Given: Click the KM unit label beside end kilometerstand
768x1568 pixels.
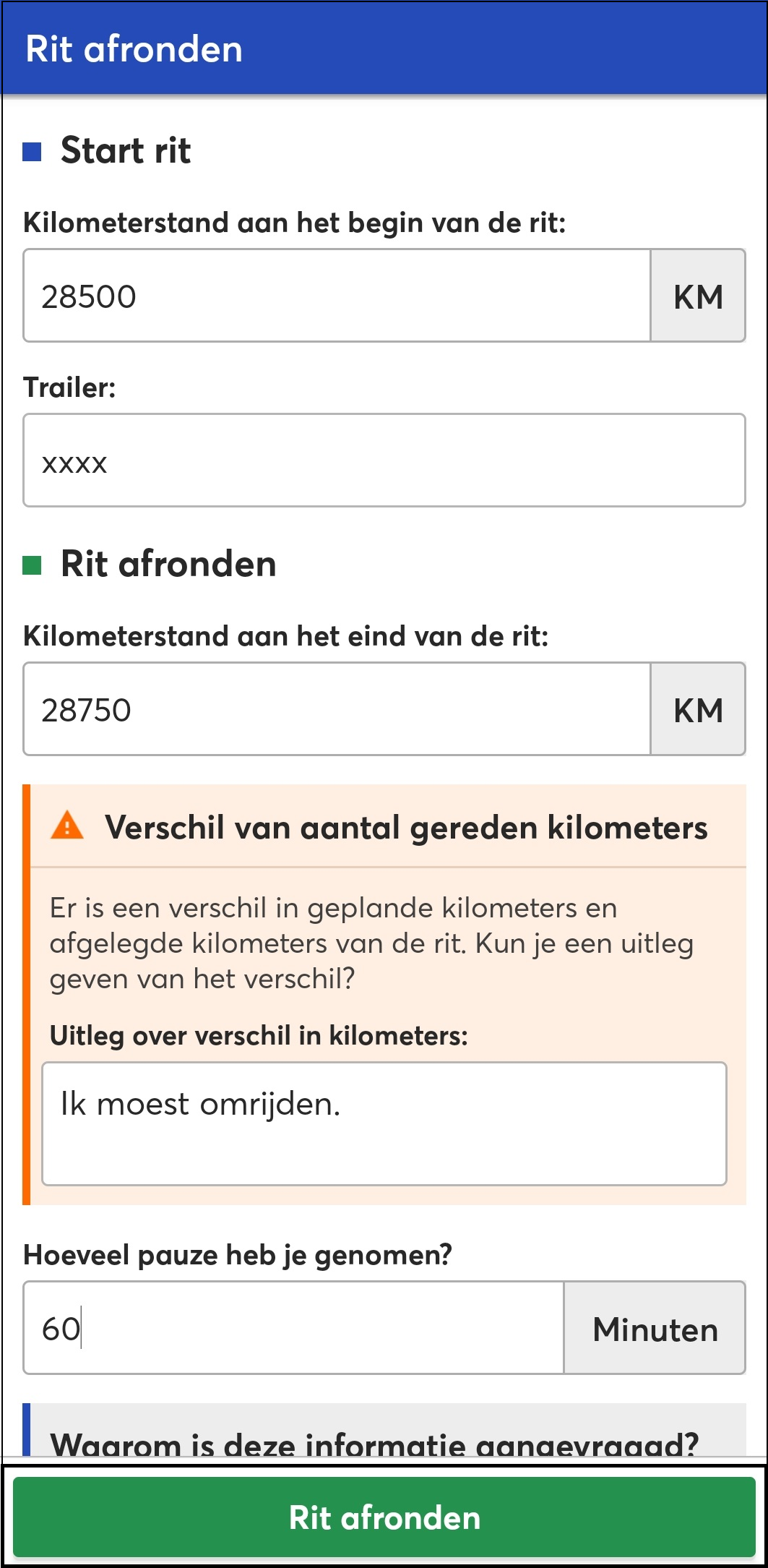Looking at the screenshot, I should [698, 709].
